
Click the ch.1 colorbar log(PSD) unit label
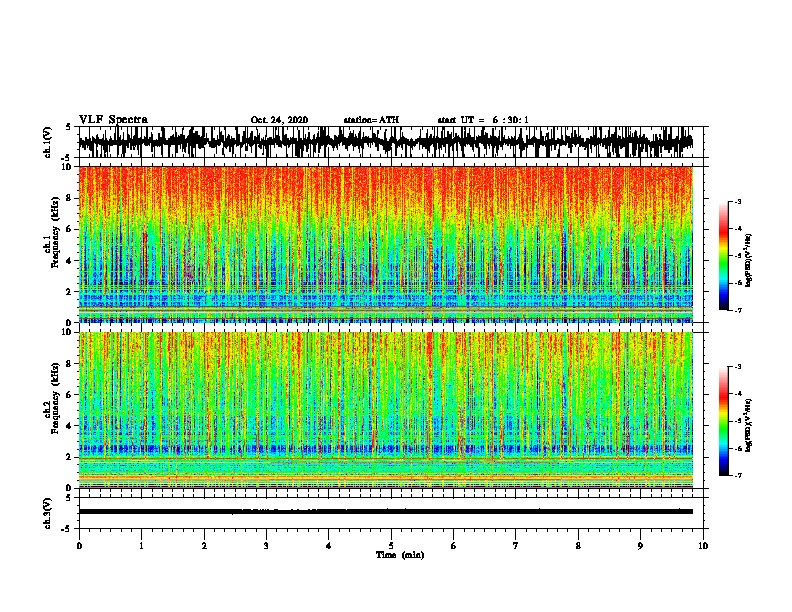point(749,260)
